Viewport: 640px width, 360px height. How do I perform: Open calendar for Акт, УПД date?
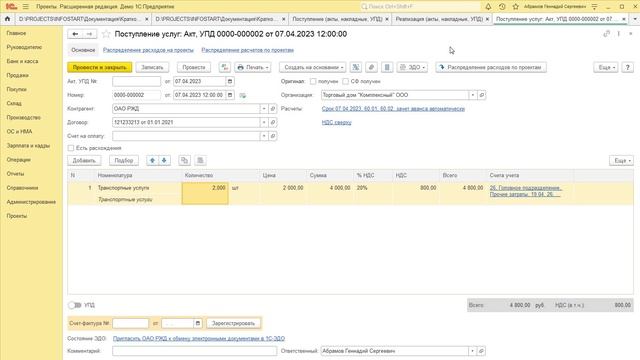(x=230, y=81)
